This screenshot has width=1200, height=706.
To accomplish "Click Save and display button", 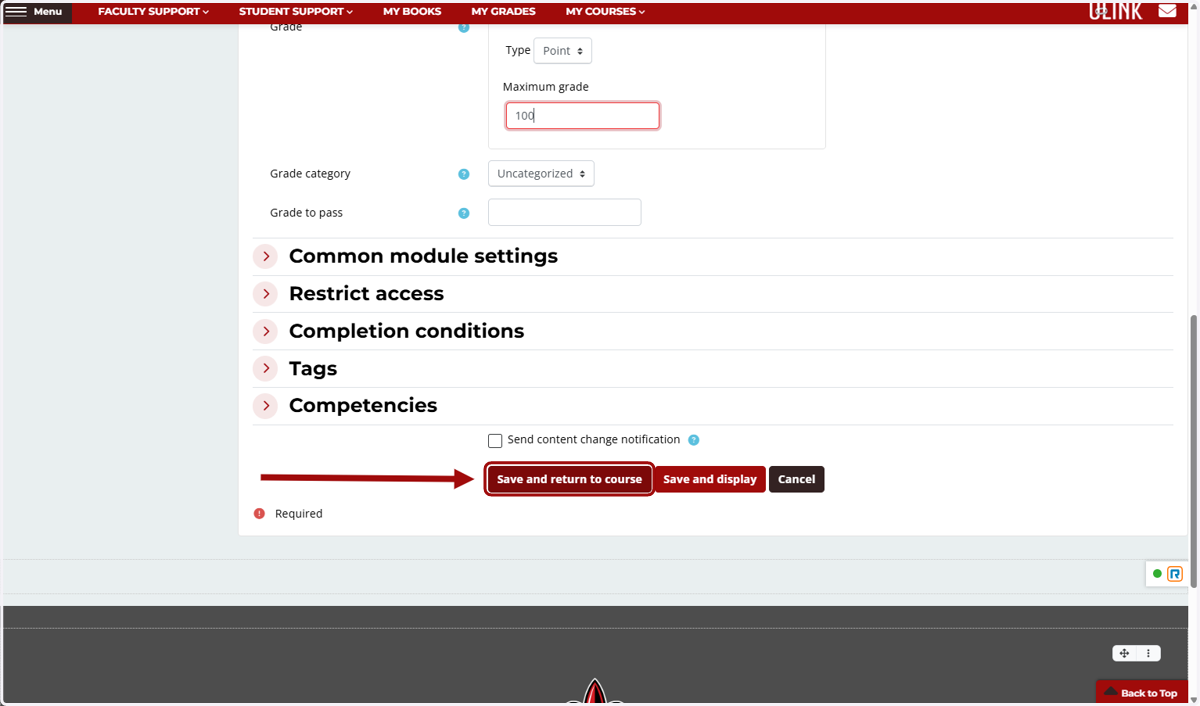I will point(710,479).
